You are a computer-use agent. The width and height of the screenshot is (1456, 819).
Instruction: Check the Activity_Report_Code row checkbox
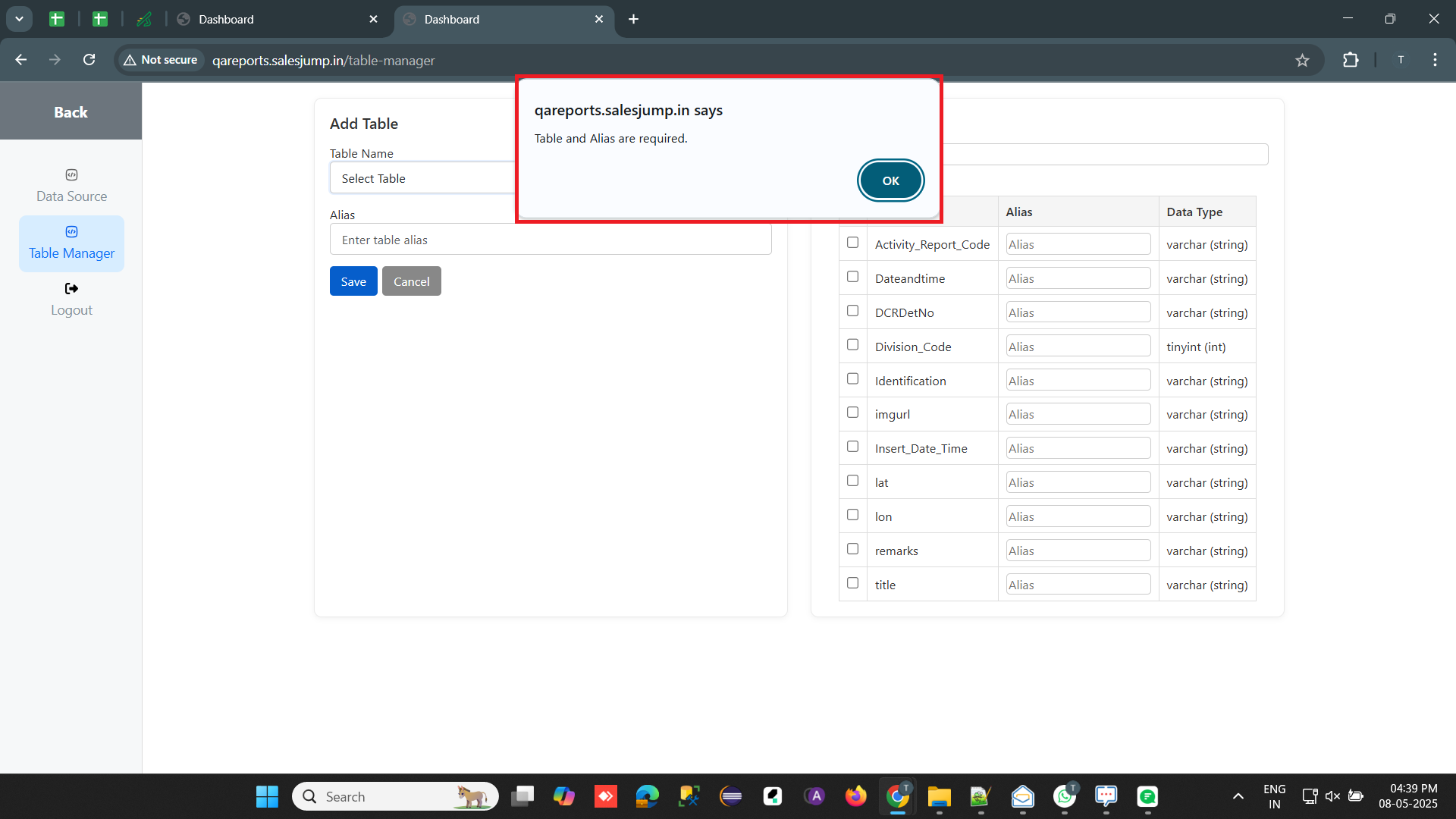click(852, 243)
